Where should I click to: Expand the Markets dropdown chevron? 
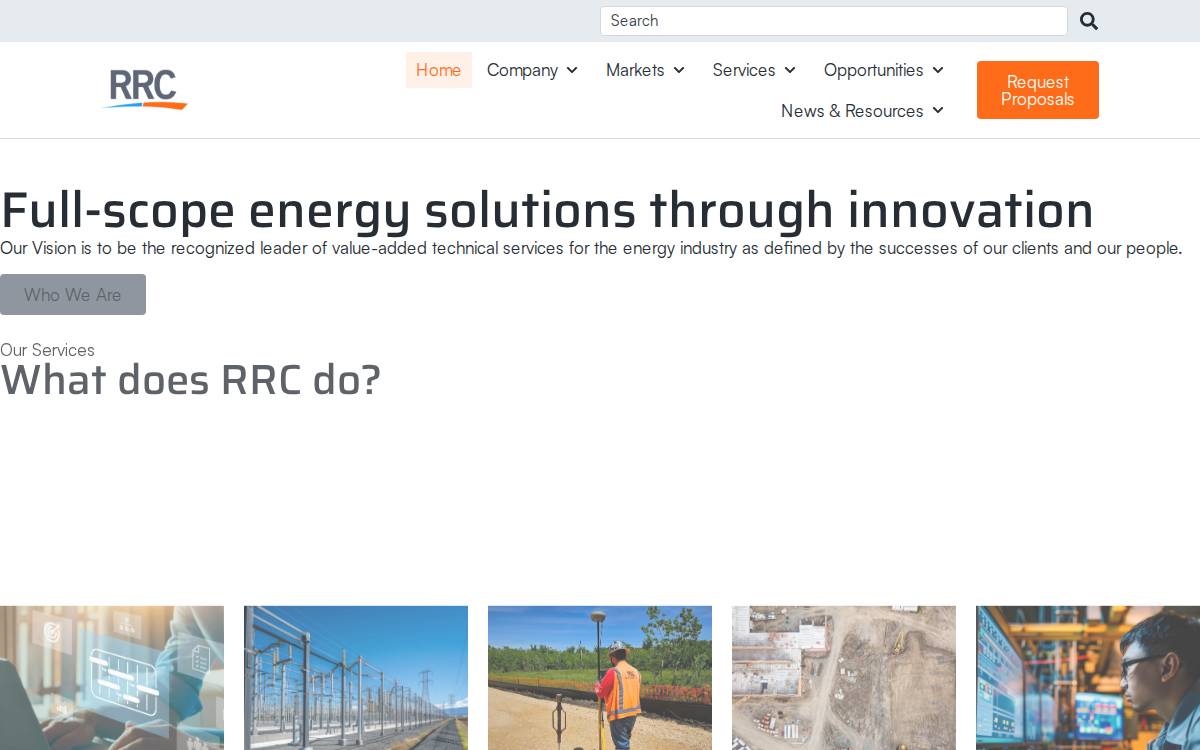tap(679, 70)
